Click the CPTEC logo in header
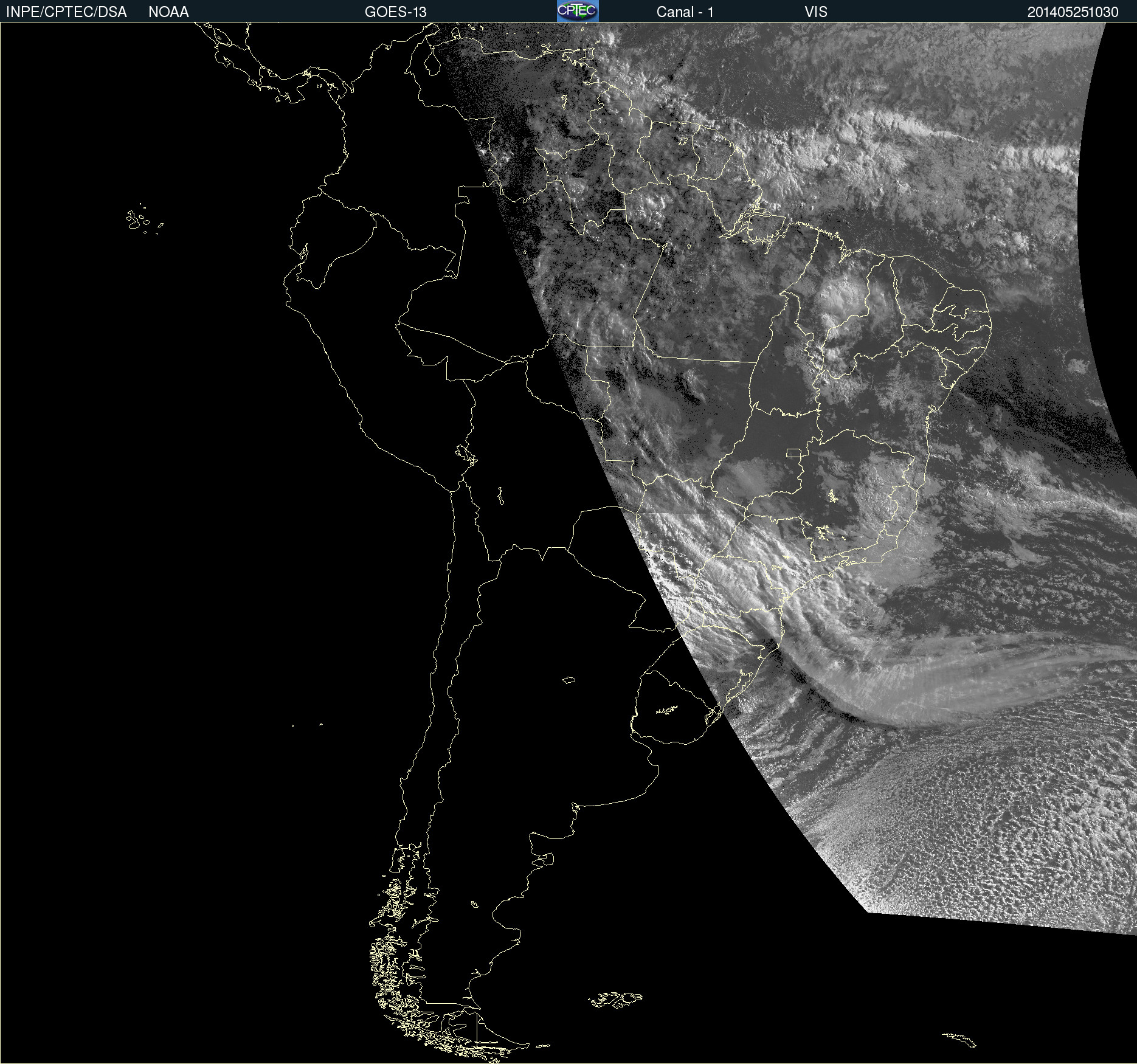The image size is (1137, 1064). (578, 11)
